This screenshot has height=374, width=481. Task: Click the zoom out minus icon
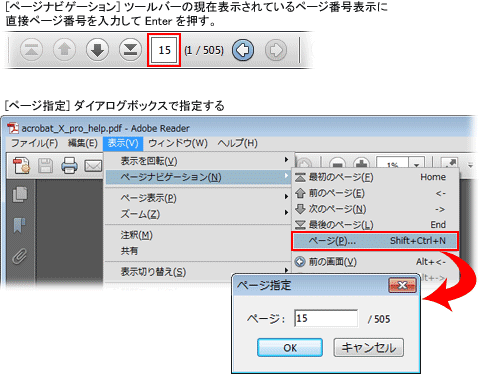click(337, 164)
